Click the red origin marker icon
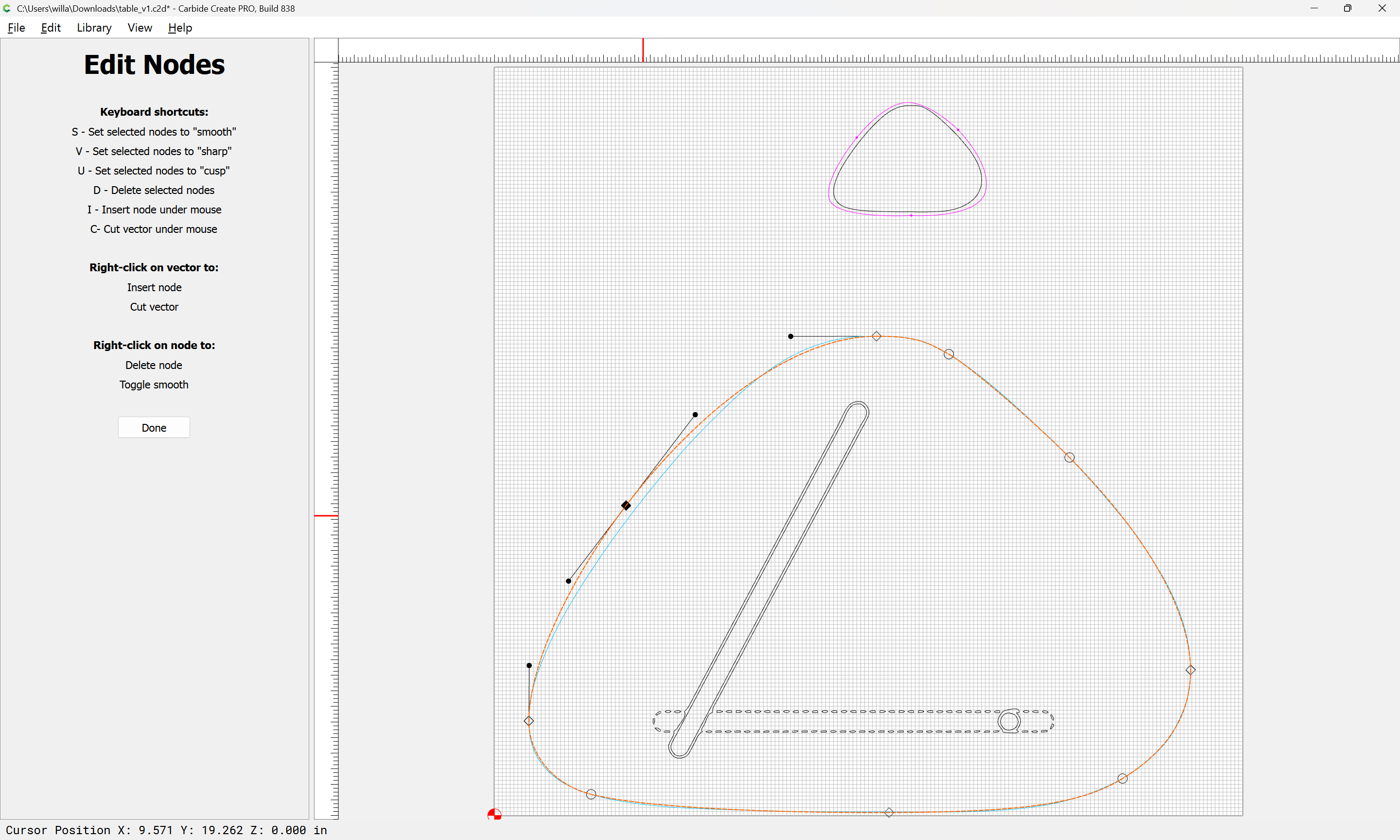Viewport: 1400px width, 840px height. tap(494, 815)
